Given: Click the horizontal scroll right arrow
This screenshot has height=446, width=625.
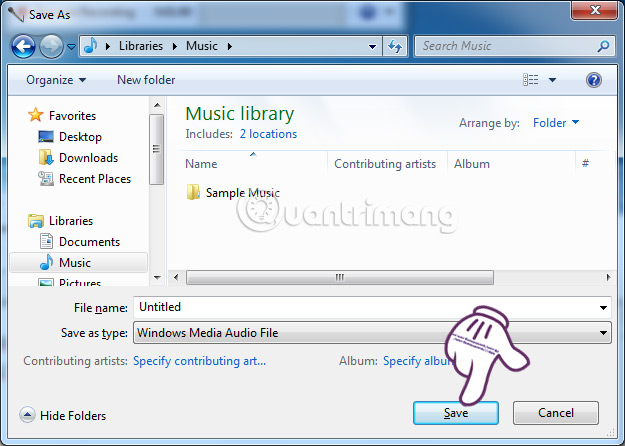Looking at the screenshot, I should pos(608,277).
